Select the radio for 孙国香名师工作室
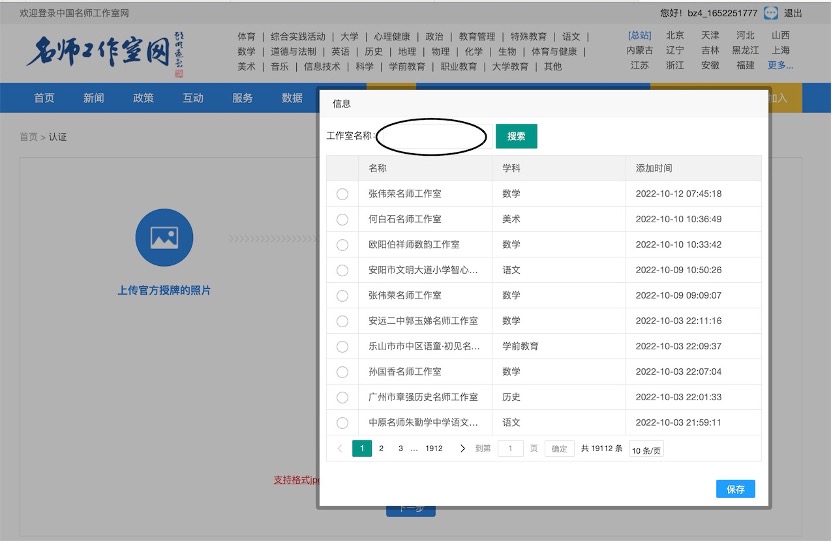 click(x=342, y=372)
